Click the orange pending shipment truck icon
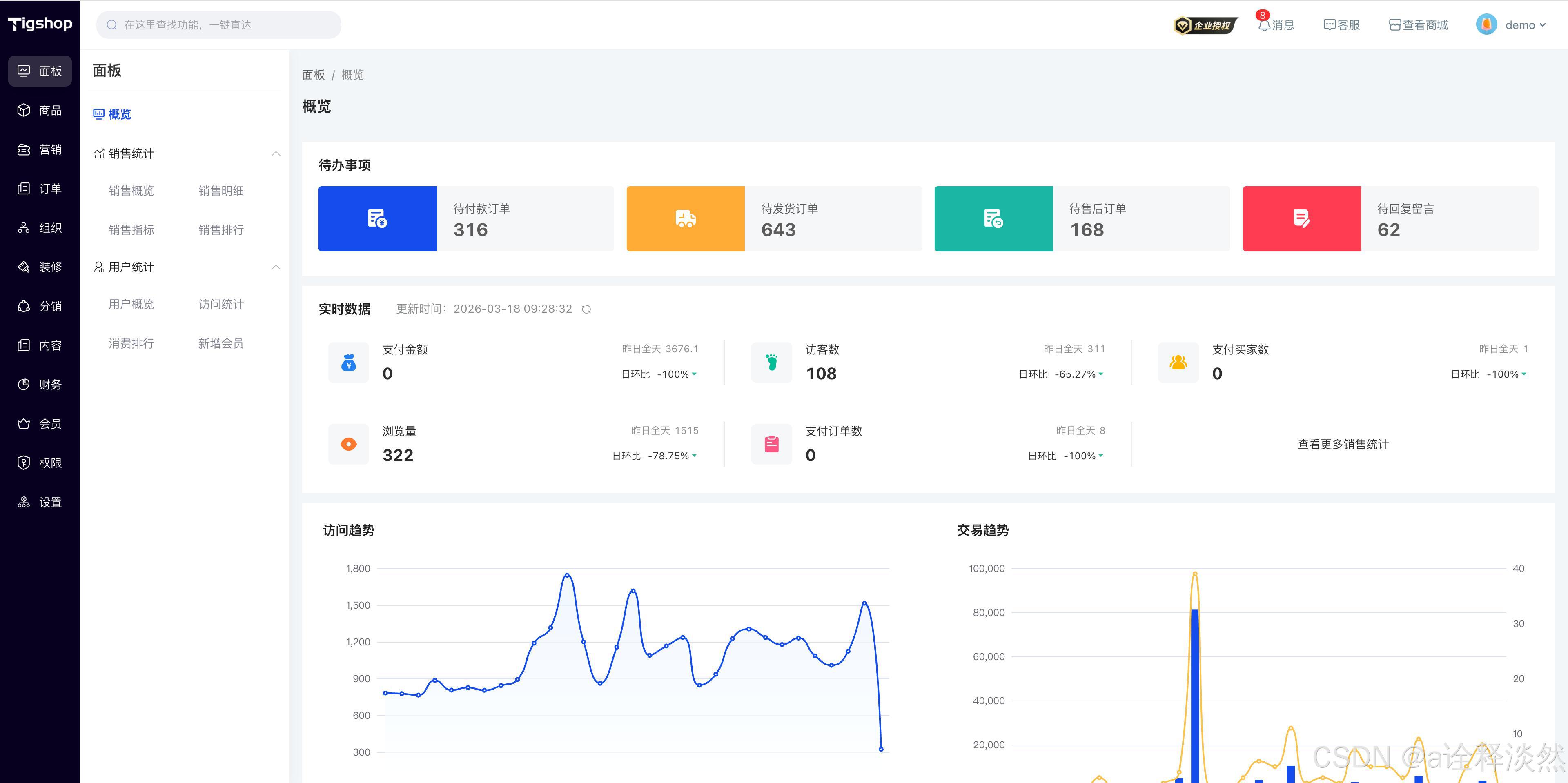The width and height of the screenshot is (1568, 783). pos(686,218)
